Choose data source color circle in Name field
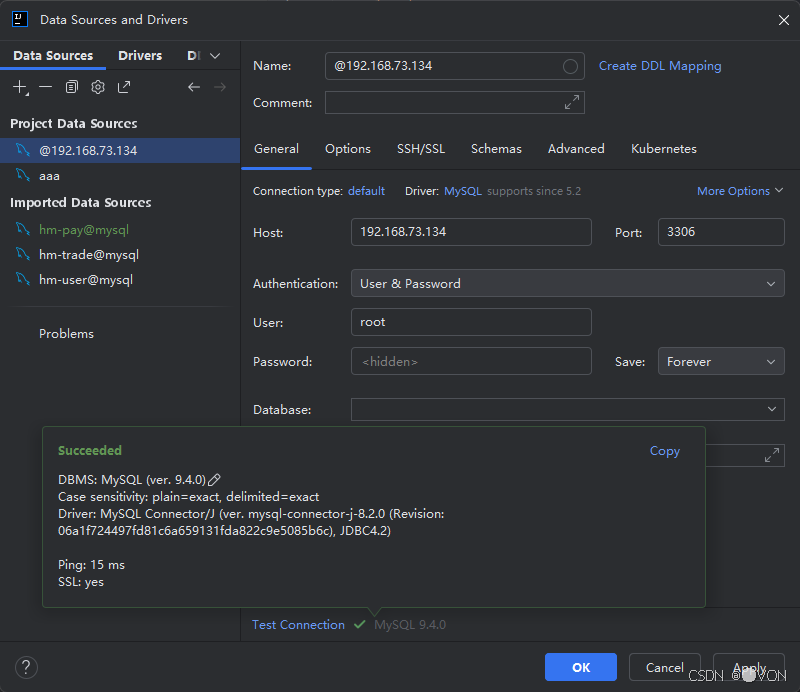The height and width of the screenshot is (692, 800). [x=570, y=66]
